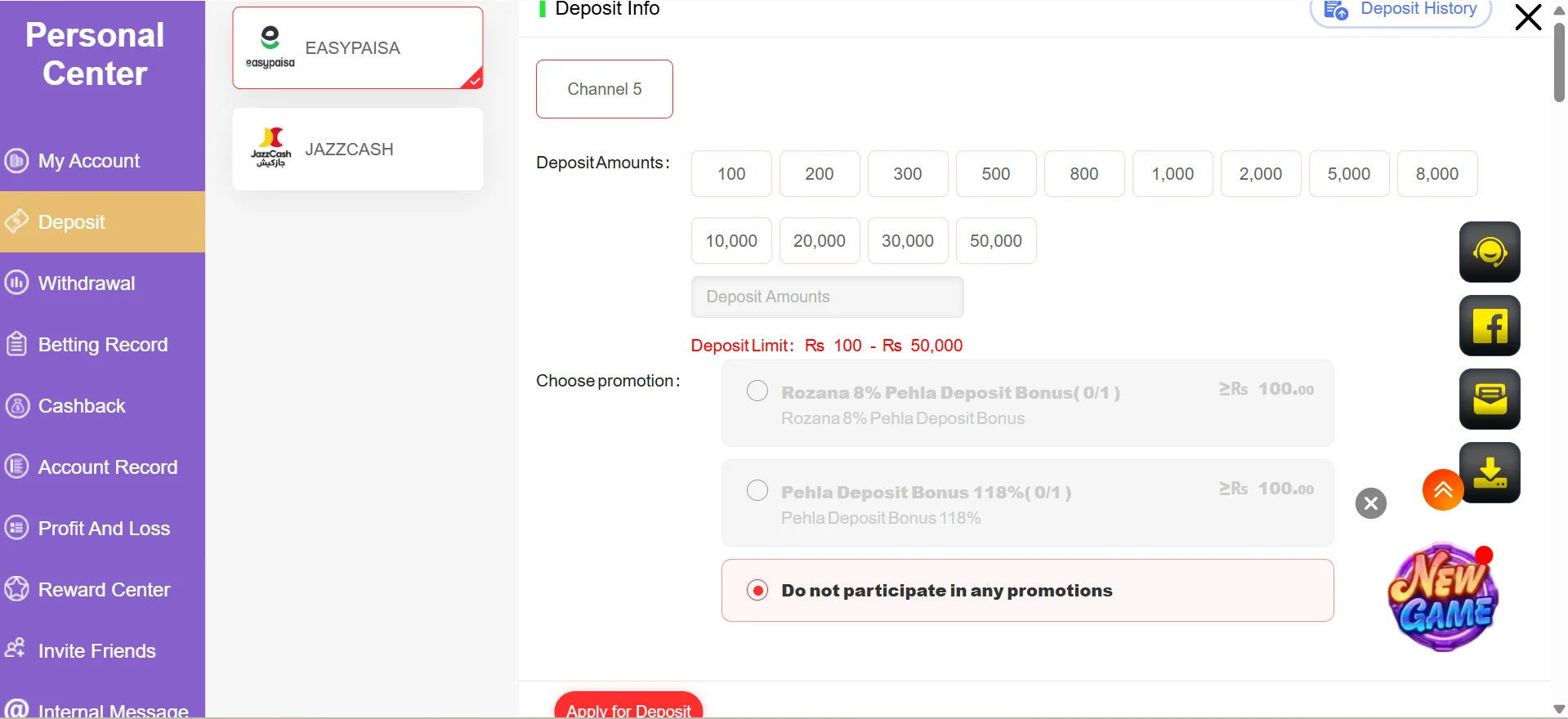Select Rozana 8% Pehla Deposit Bonus radio
This screenshot has height=719, width=1568.
click(757, 391)
